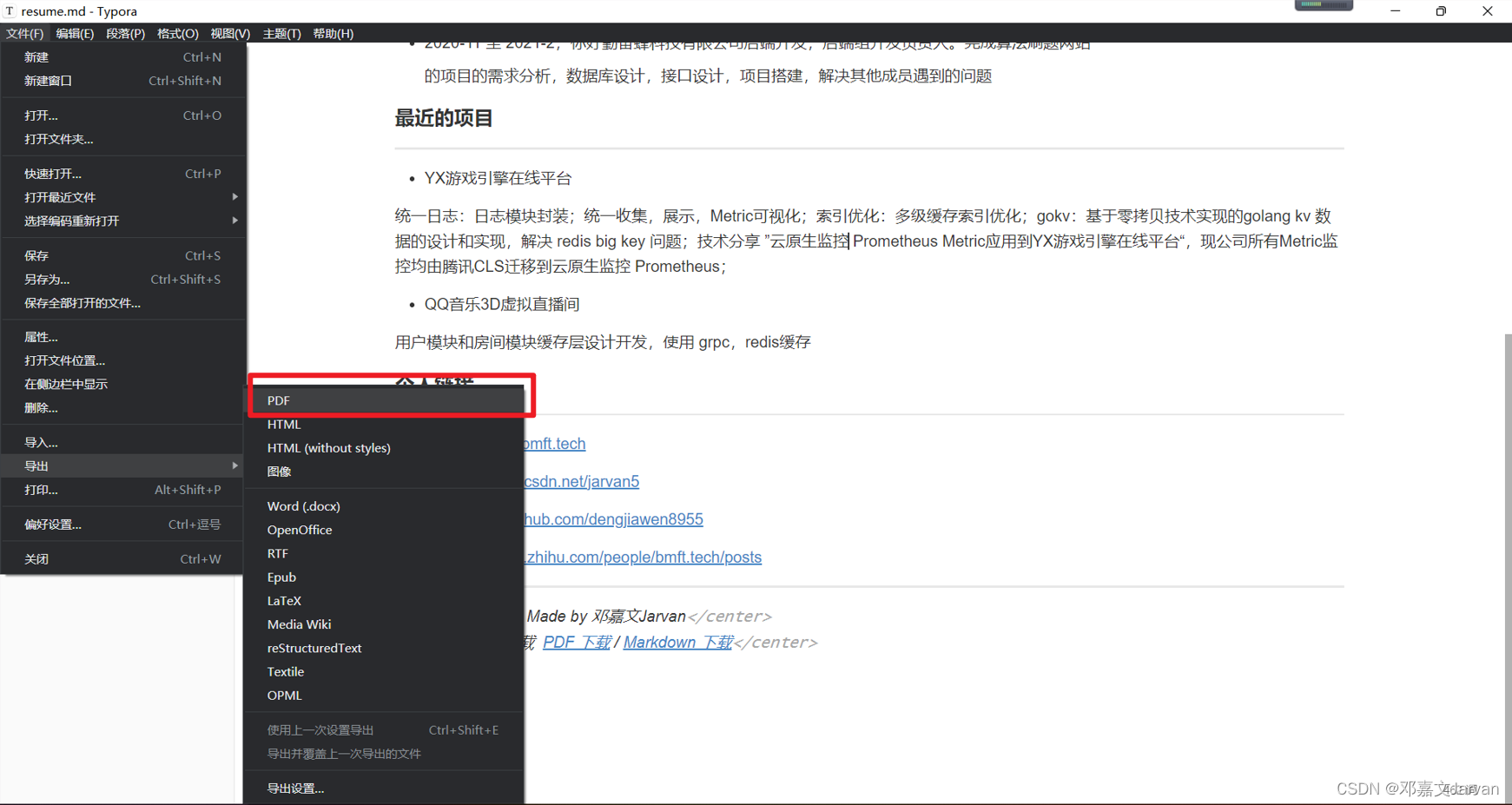Click the YX游戏引擎在线平台 bullet text
Viewport: 1512px width, 805px height.
click(498, 178)
